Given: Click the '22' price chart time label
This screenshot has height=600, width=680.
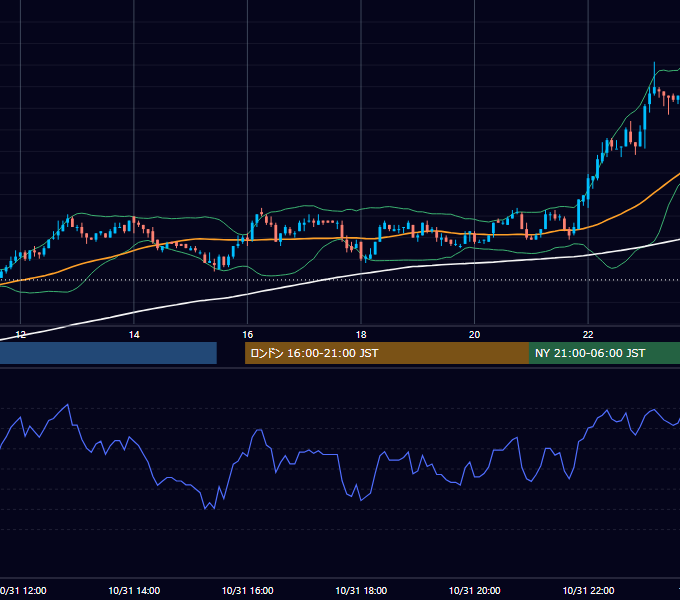Looking at the screenshot, I should pos(588,335).
